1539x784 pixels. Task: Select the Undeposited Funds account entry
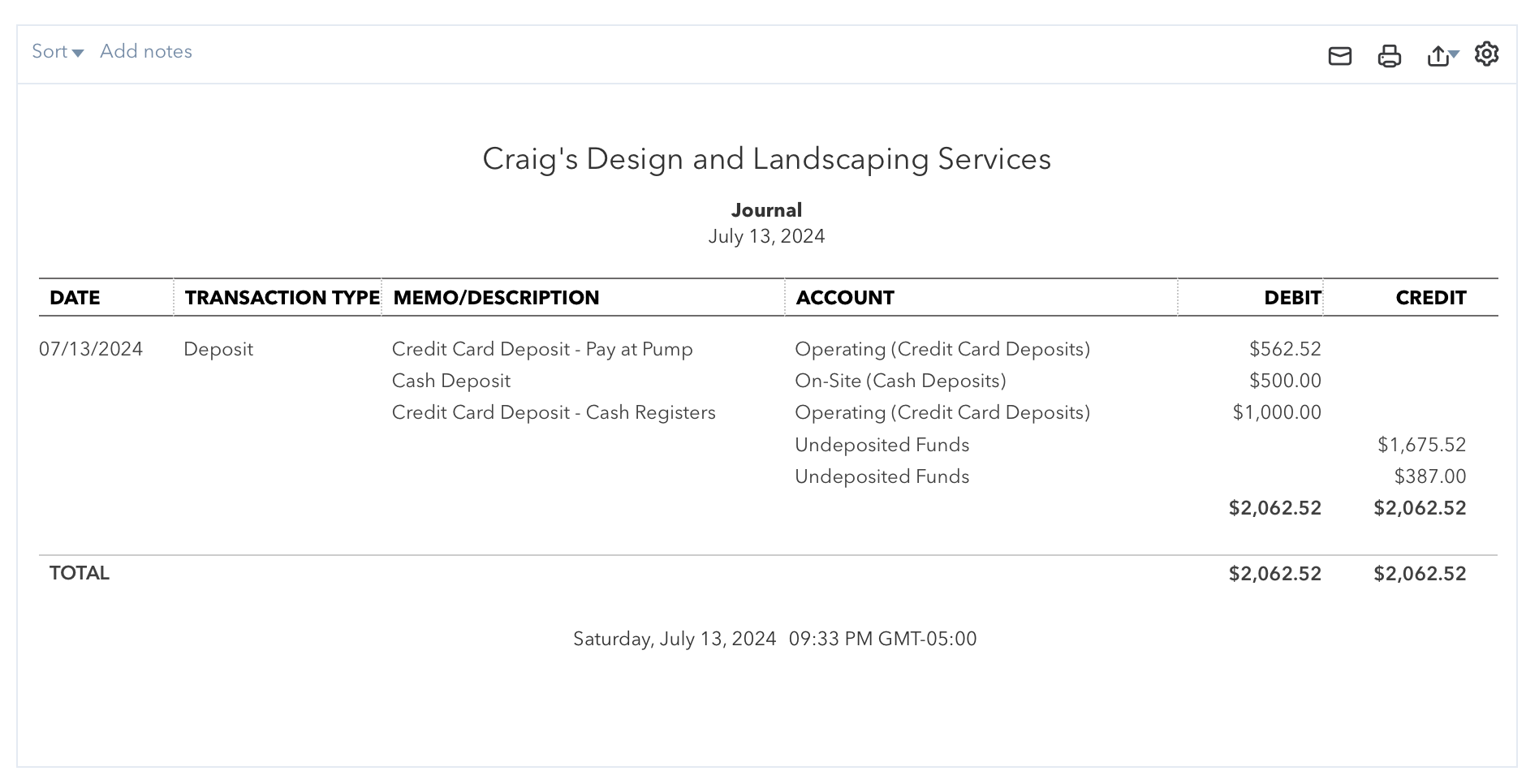pos(882,445)
